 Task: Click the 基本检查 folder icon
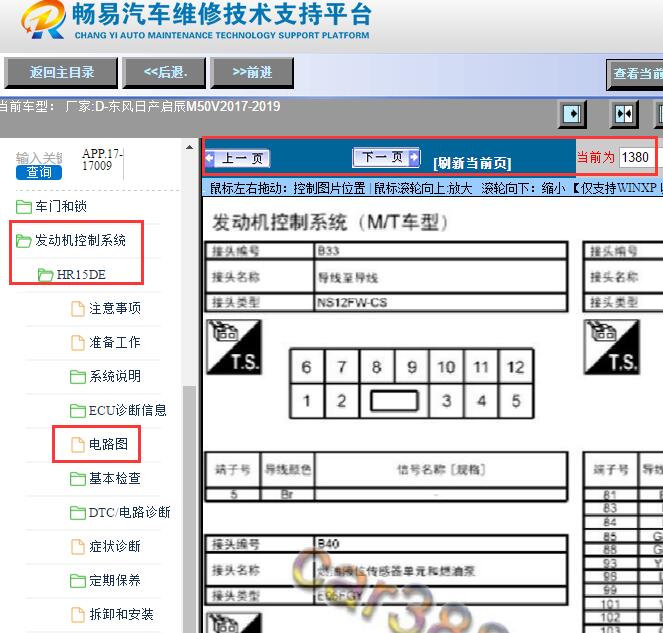pyautogui.click(x=78, y=479)
